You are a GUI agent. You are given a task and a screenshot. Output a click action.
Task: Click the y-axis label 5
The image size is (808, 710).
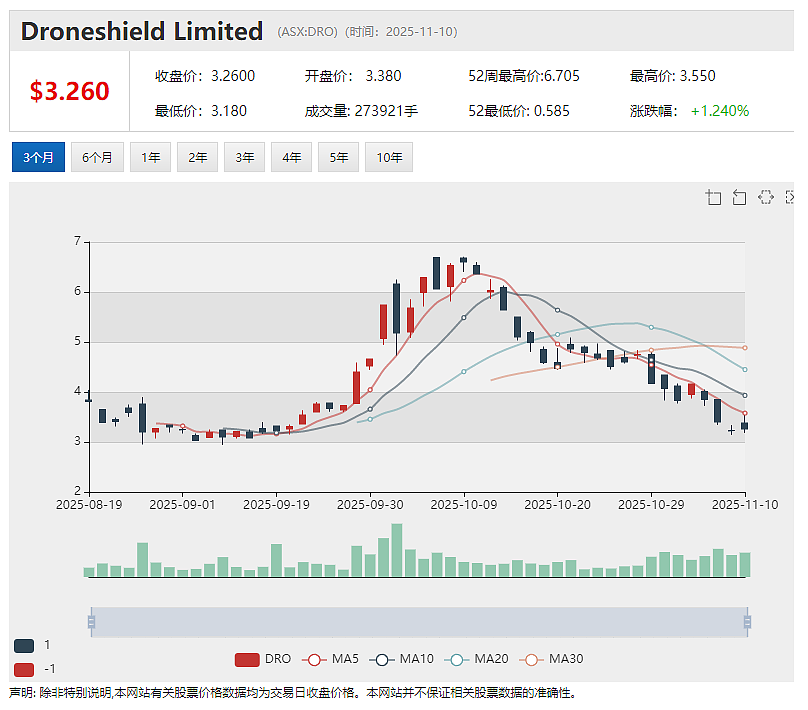point(77,341)
